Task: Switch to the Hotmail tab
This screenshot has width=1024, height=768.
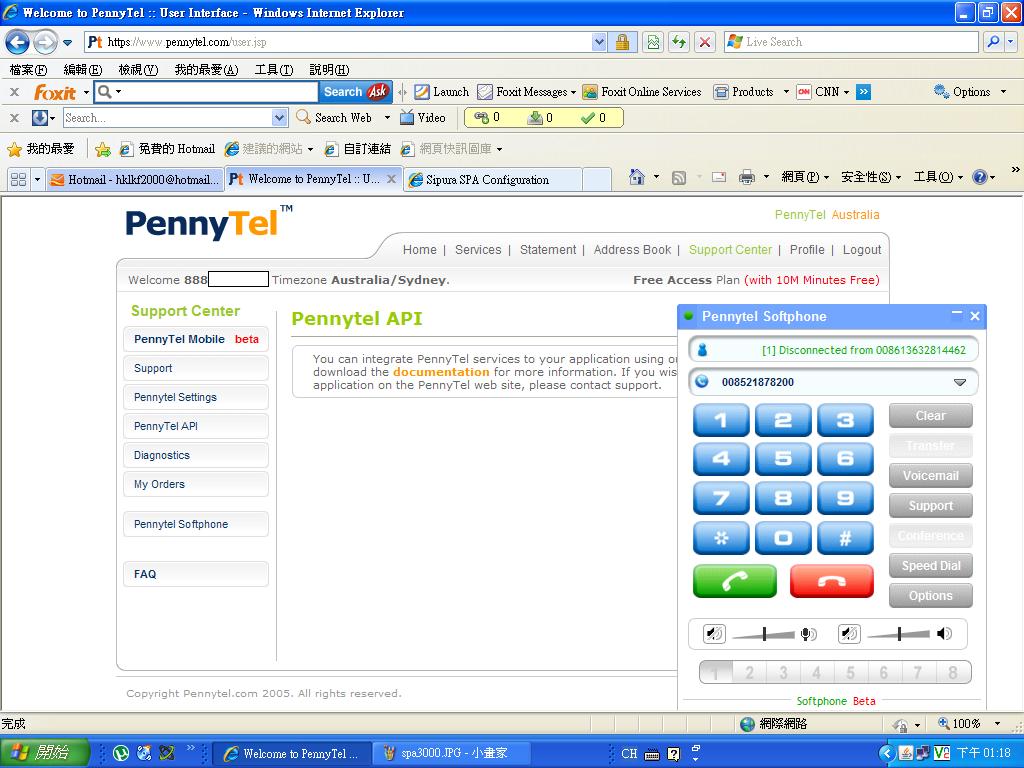Action: pos(135,180)
